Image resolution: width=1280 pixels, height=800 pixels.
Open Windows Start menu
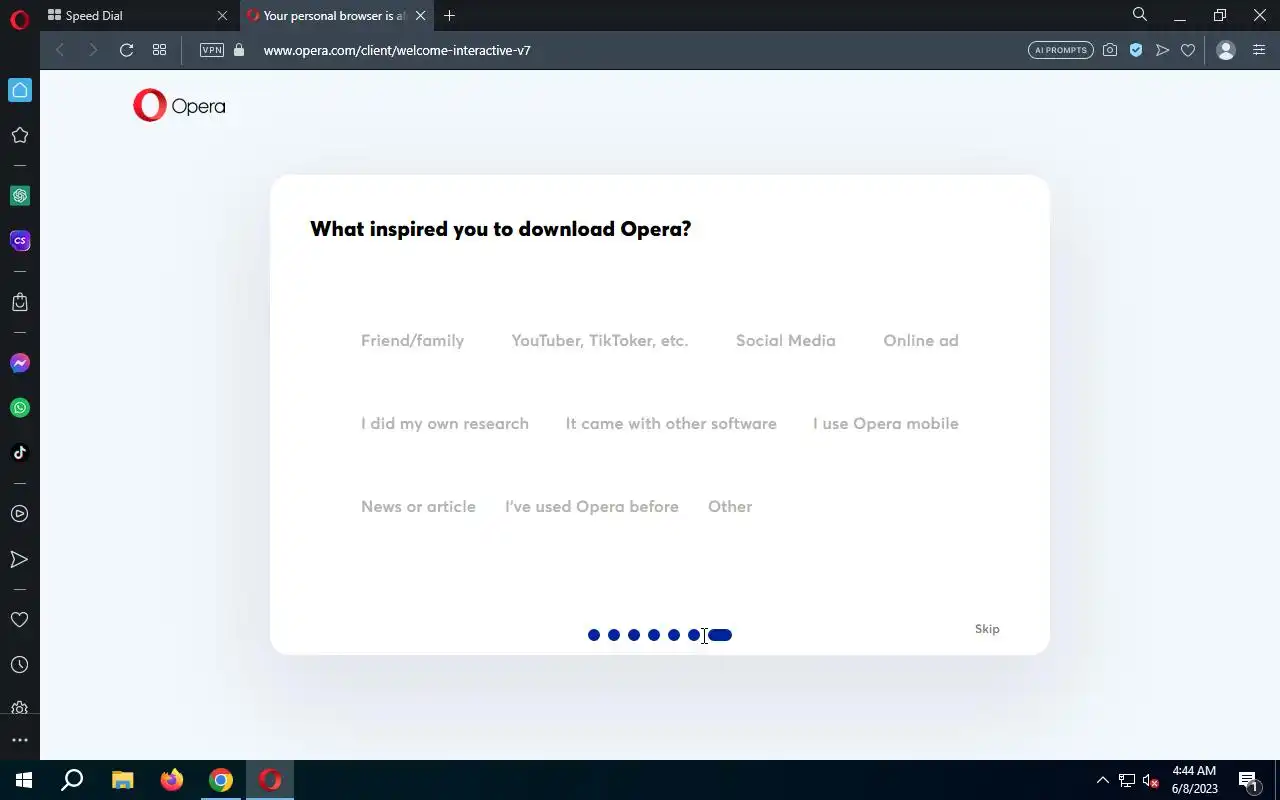(24, 780)
